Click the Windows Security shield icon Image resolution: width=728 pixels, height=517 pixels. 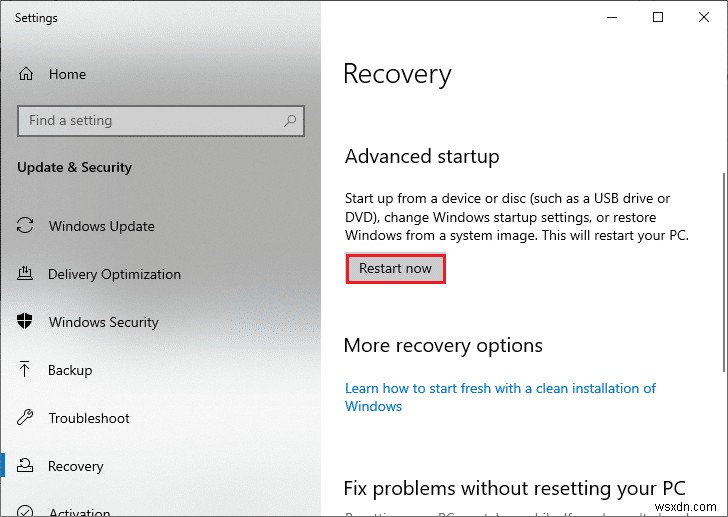(x=26, y=322)
